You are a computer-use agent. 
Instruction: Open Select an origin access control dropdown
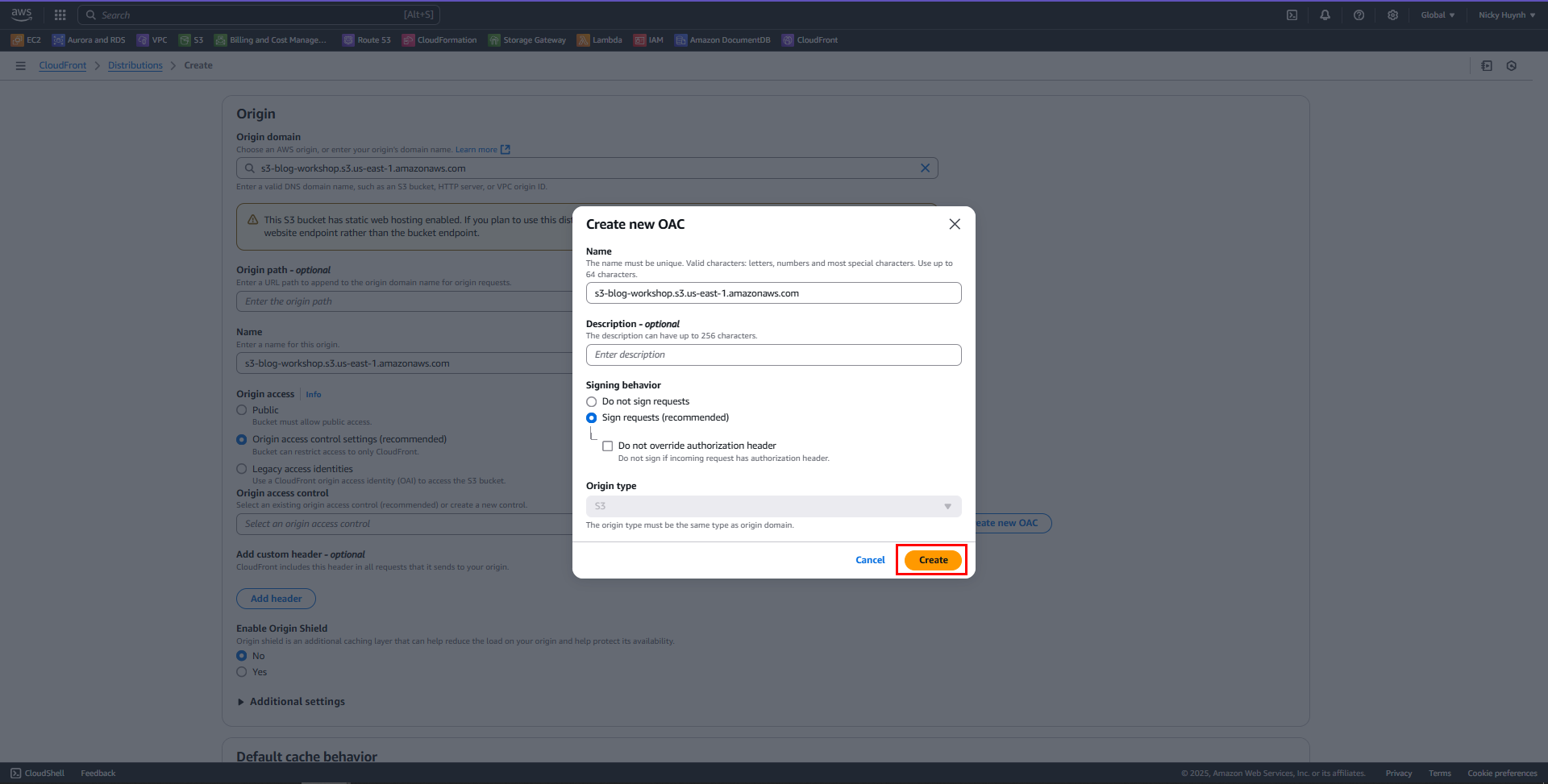coord(404,524)
